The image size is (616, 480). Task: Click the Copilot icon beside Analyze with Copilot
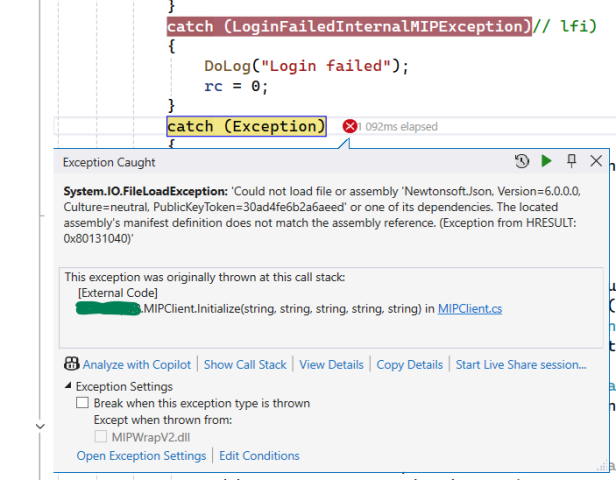[70, 365]
